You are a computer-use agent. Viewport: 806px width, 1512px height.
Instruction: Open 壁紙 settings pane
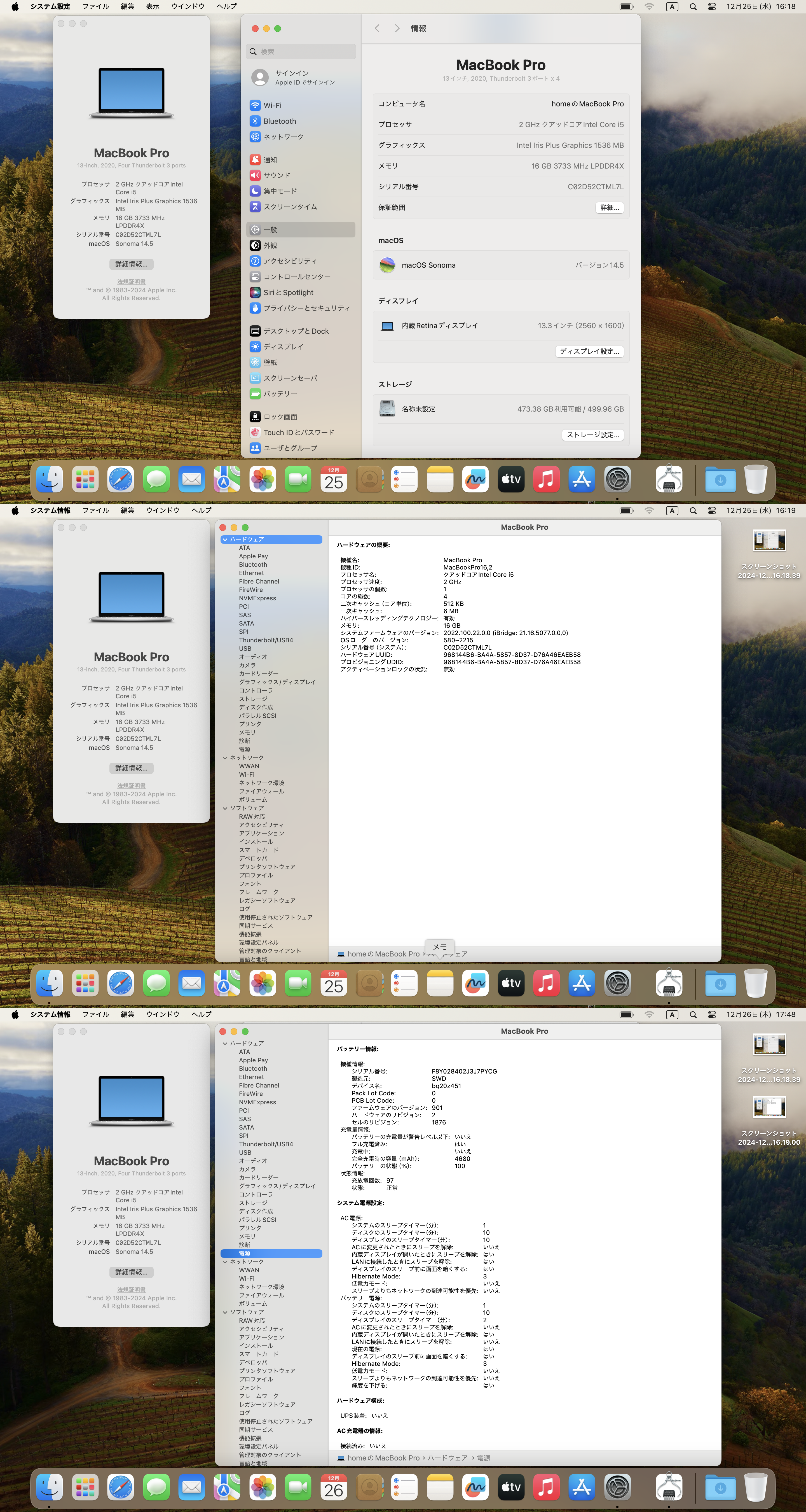(x=300, y=362)
